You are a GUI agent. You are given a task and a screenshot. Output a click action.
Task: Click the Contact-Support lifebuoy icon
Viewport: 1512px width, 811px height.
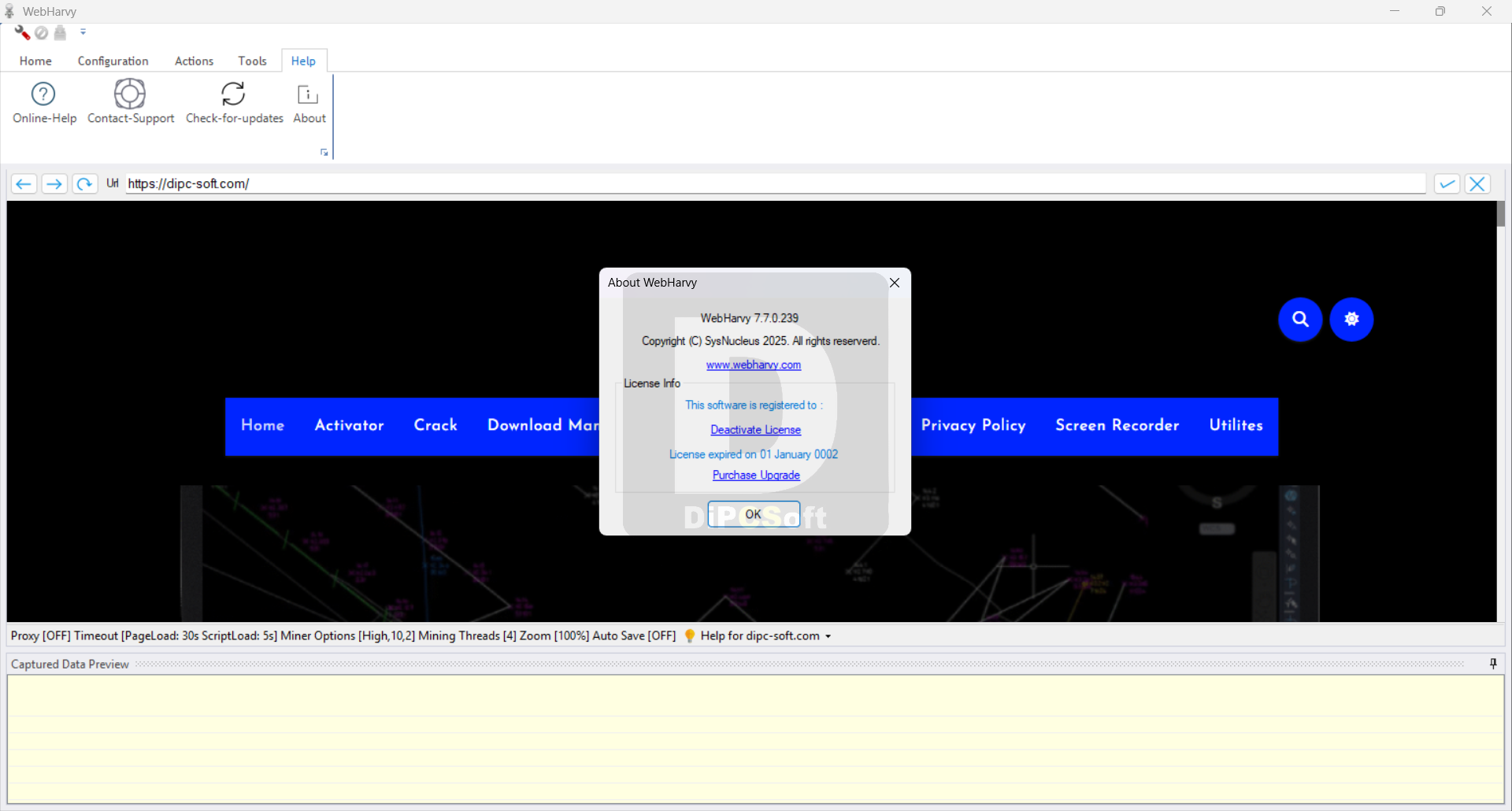(130, 94)
